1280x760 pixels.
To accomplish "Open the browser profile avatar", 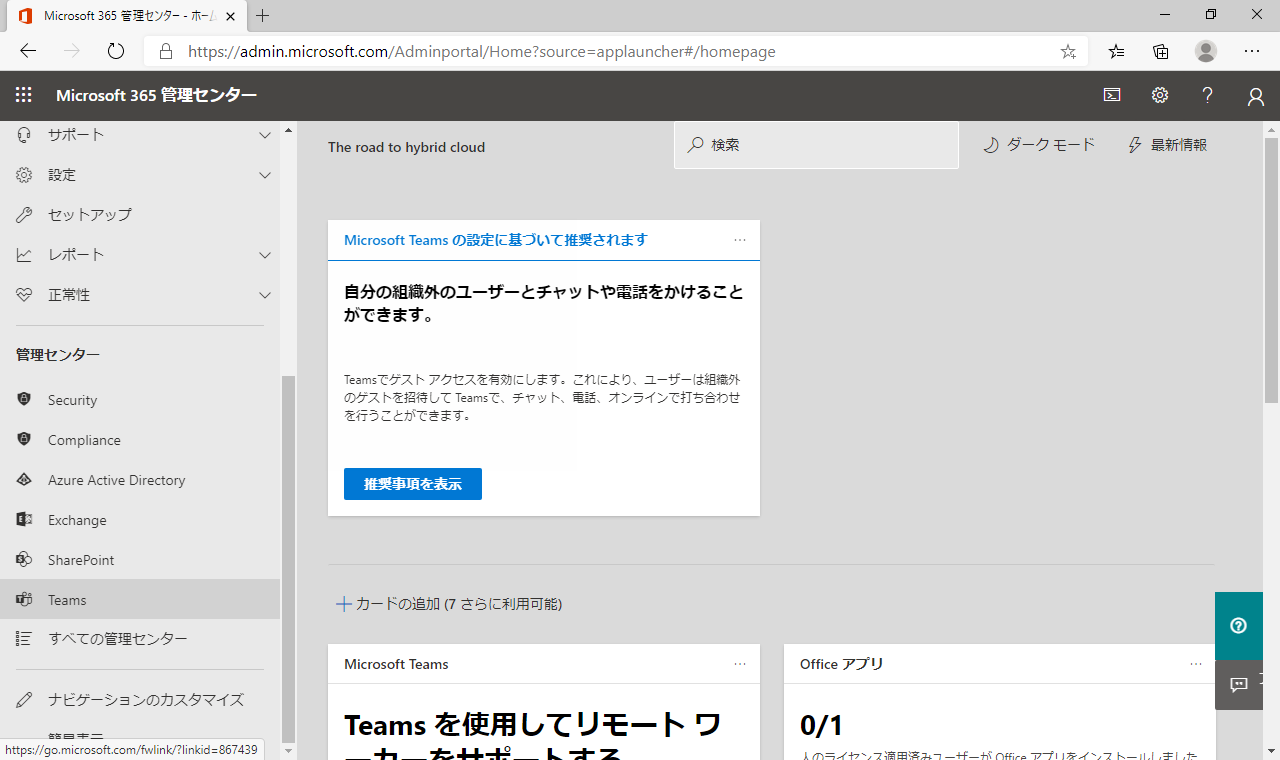I will tap(1206, 51).
